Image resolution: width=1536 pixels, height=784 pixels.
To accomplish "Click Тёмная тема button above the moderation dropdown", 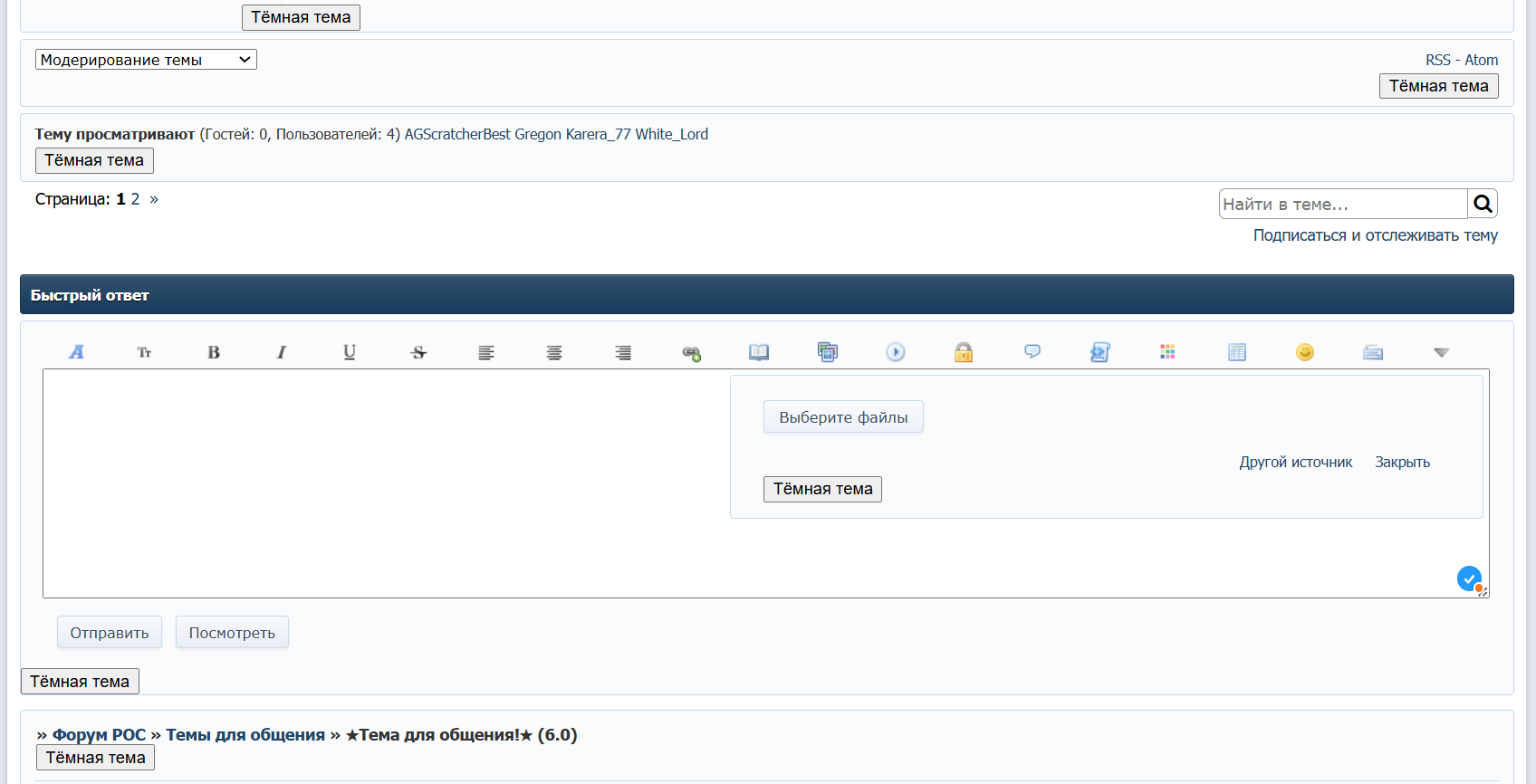I will [301, 17].
